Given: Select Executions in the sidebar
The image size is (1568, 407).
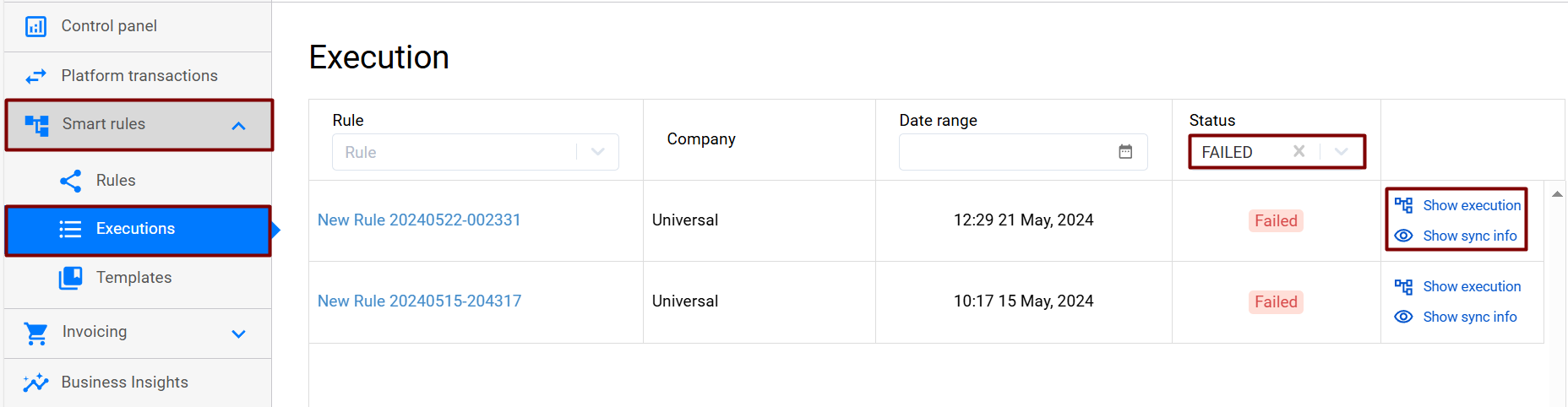Looking at the screenshot, I should 135,229.
